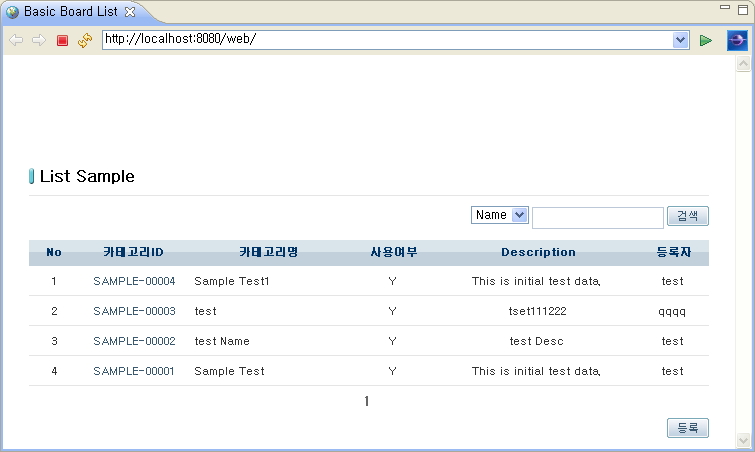Screen dimensions: 755x452
Task: Click the green Go arrow icon
Action: 705,40
